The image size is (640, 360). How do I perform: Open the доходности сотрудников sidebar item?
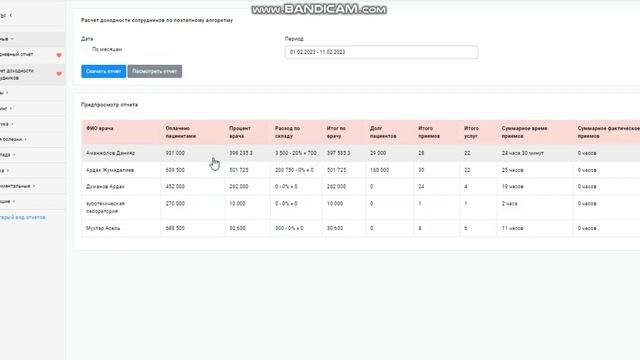[16, 74]
